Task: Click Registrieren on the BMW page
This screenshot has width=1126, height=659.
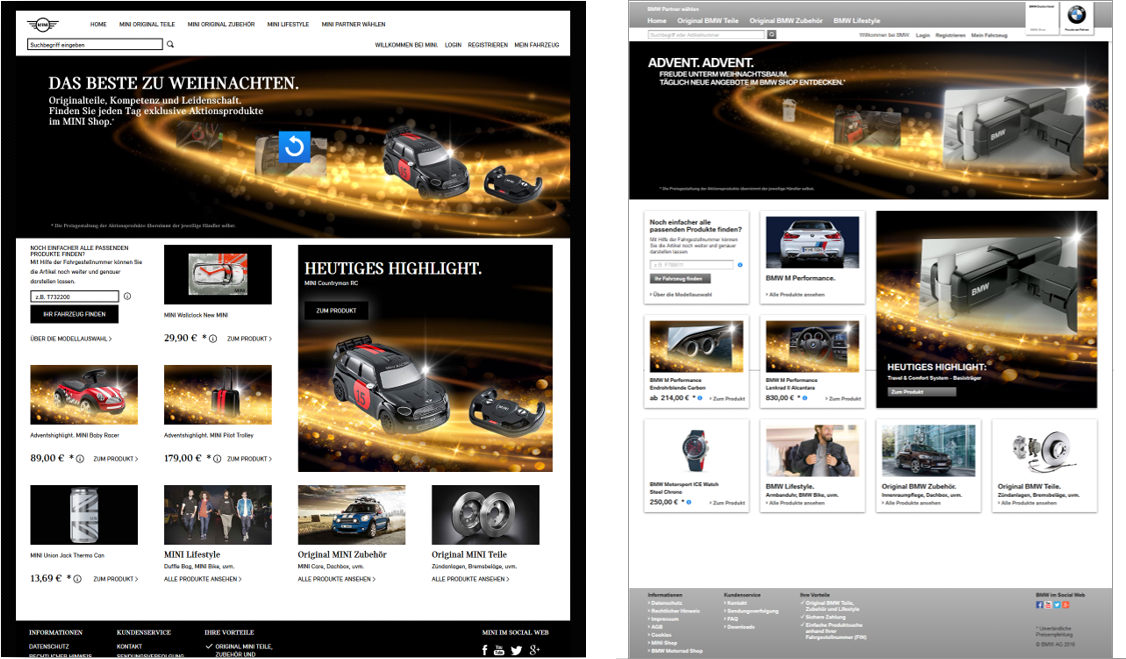Action: (950, 35)
